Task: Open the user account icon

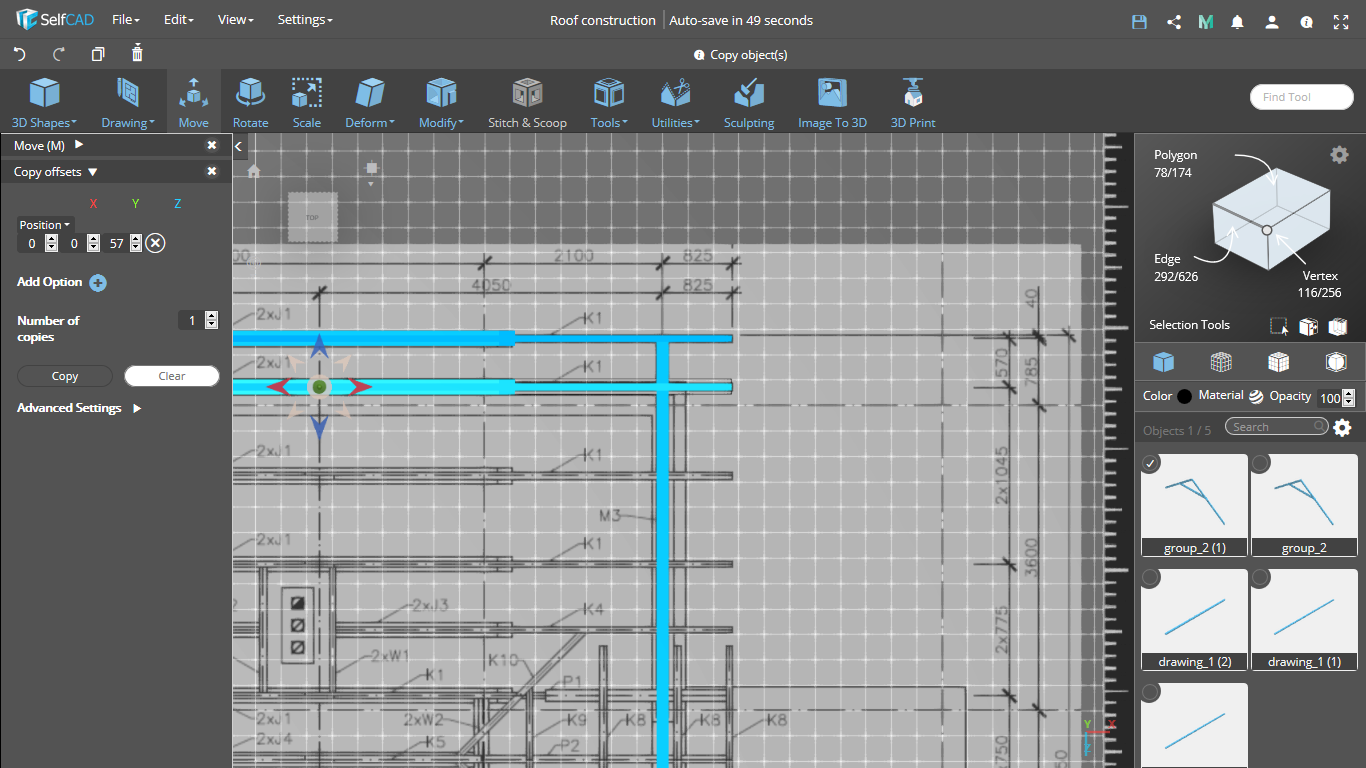Action: click(x=1272, y=21)
